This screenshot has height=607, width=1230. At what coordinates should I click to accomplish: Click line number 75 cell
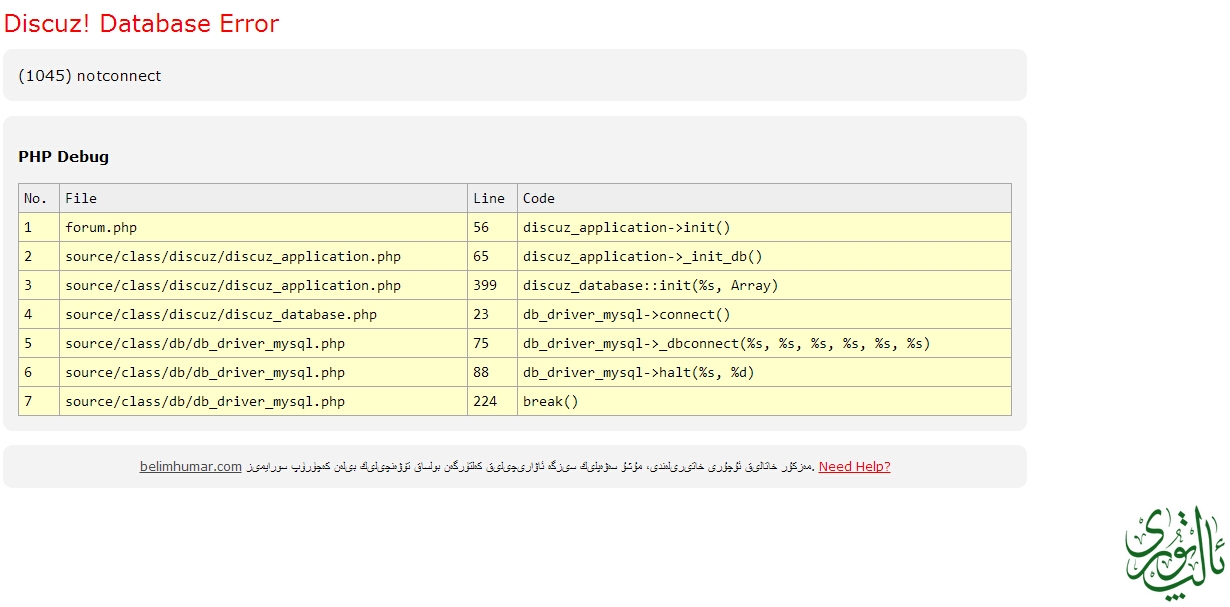point(492,343)
